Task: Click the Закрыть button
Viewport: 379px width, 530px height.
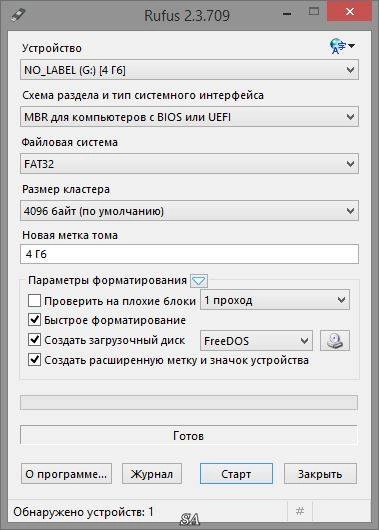Action: 320,474
